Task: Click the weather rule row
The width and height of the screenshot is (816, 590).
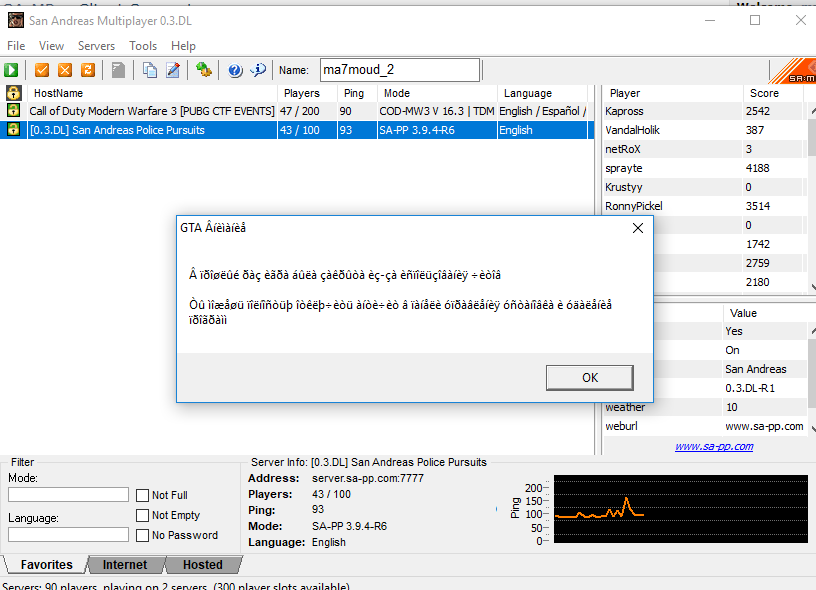Action: pyautogui.click(x=705, y=407)
